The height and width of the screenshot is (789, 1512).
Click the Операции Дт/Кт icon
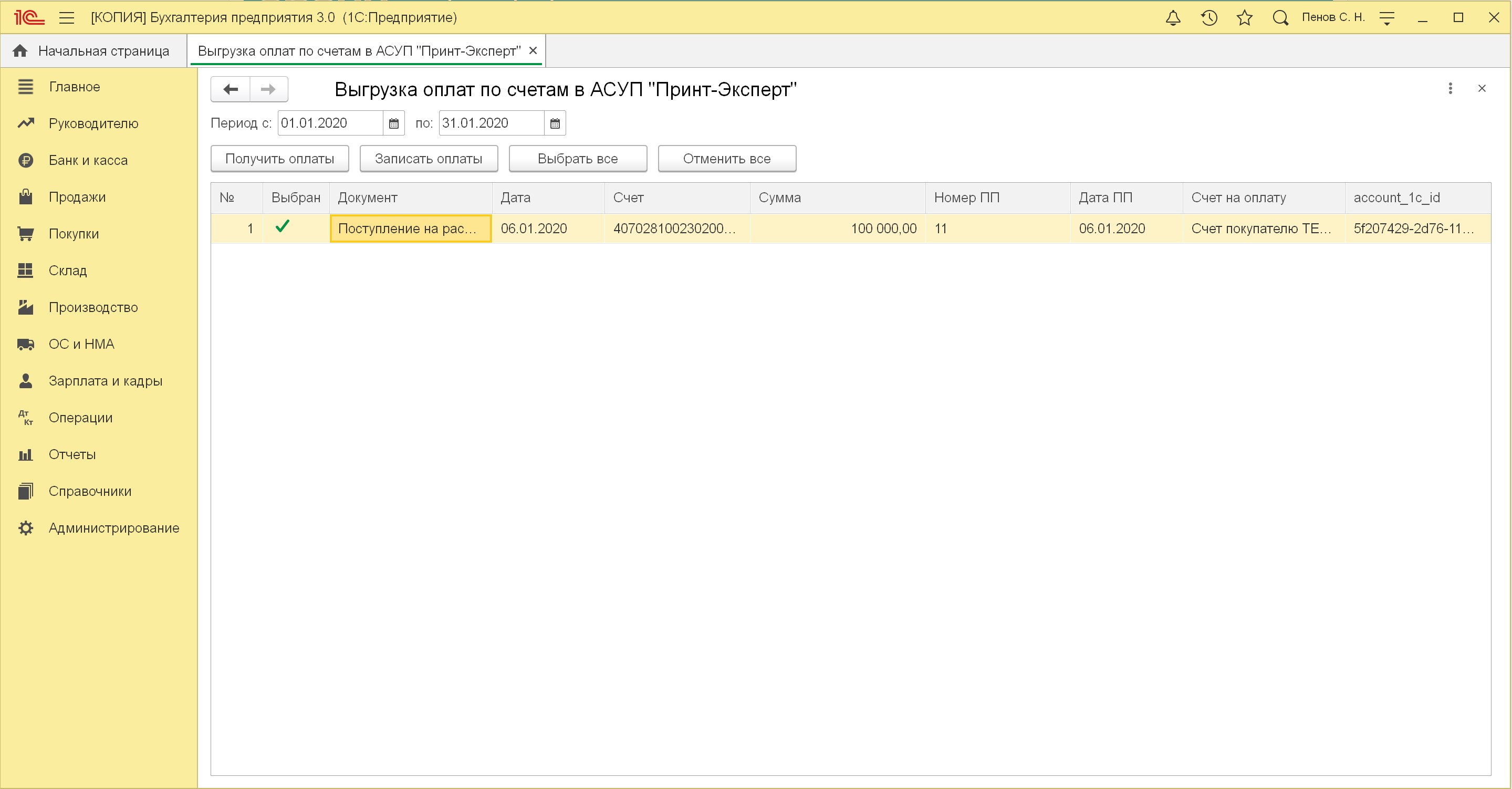point(26,418)
